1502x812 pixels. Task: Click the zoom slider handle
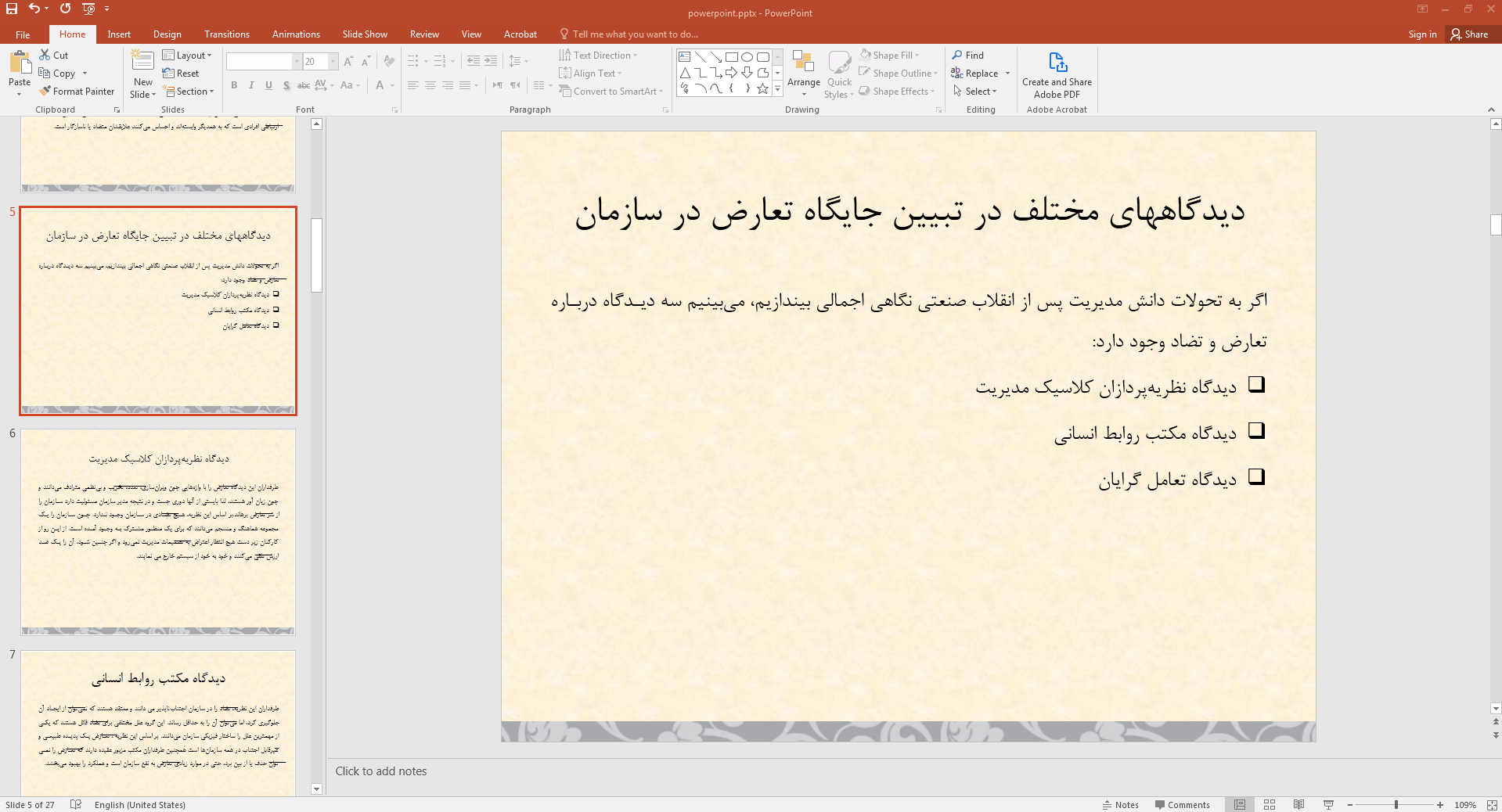(x=1396, y=805)
